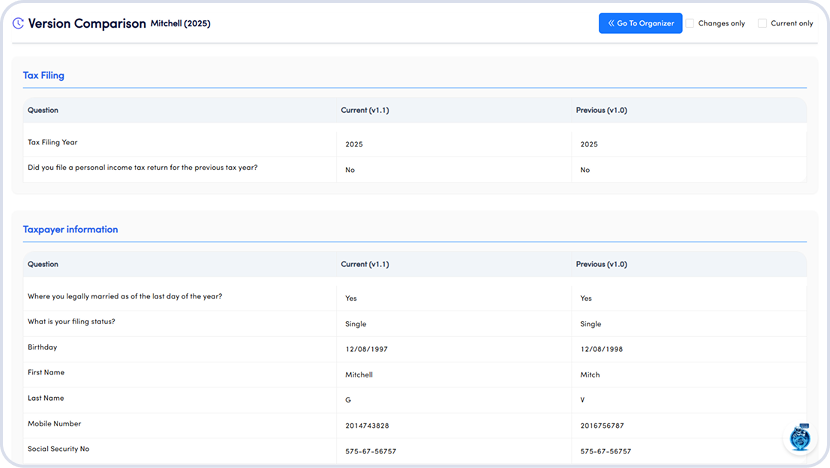Select the Mitchell (2025) client label
830x468 pixels.
[x=181, y=23]
